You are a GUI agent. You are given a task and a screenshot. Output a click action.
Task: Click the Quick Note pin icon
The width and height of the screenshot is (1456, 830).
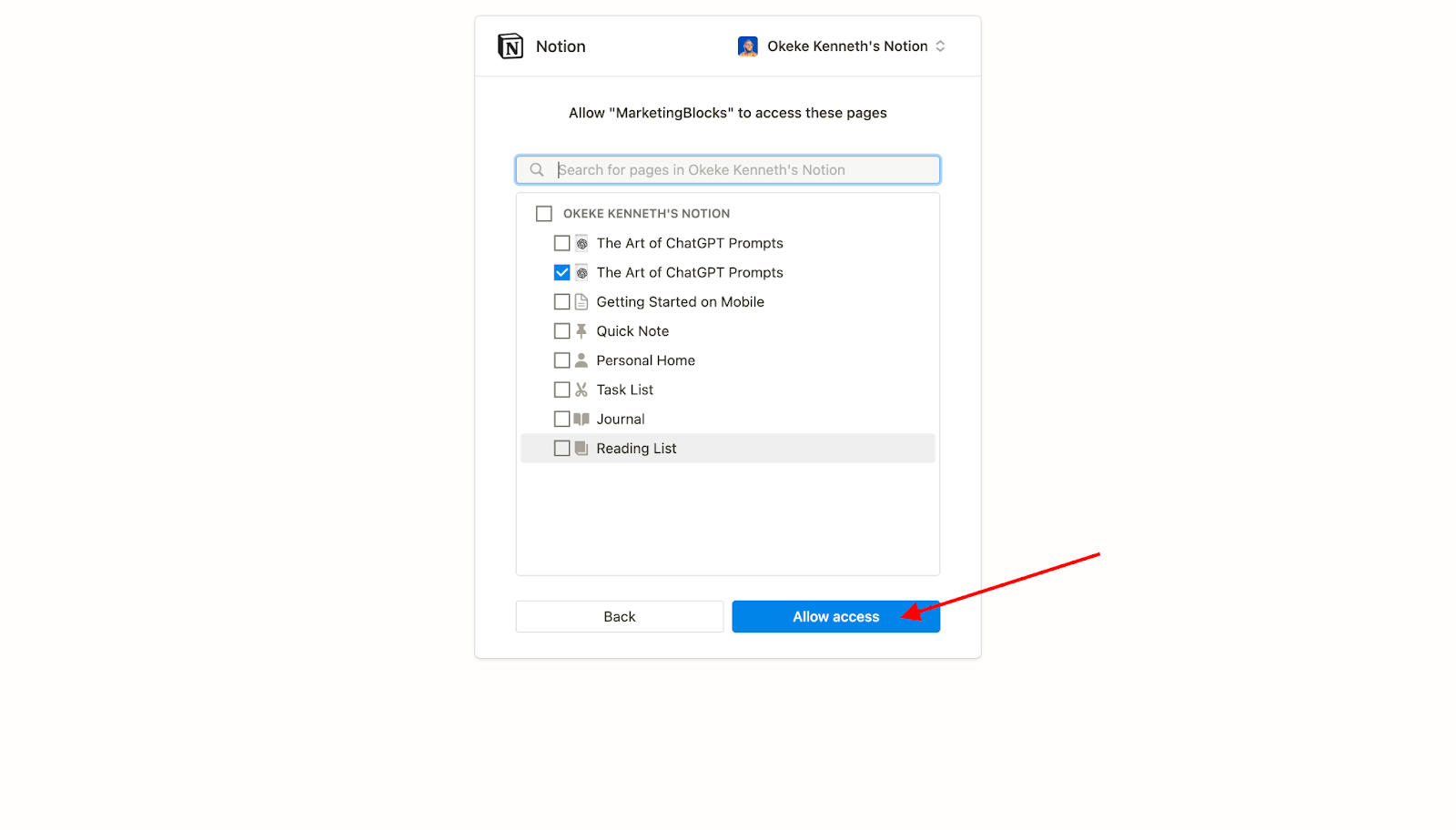click(581, 331)
